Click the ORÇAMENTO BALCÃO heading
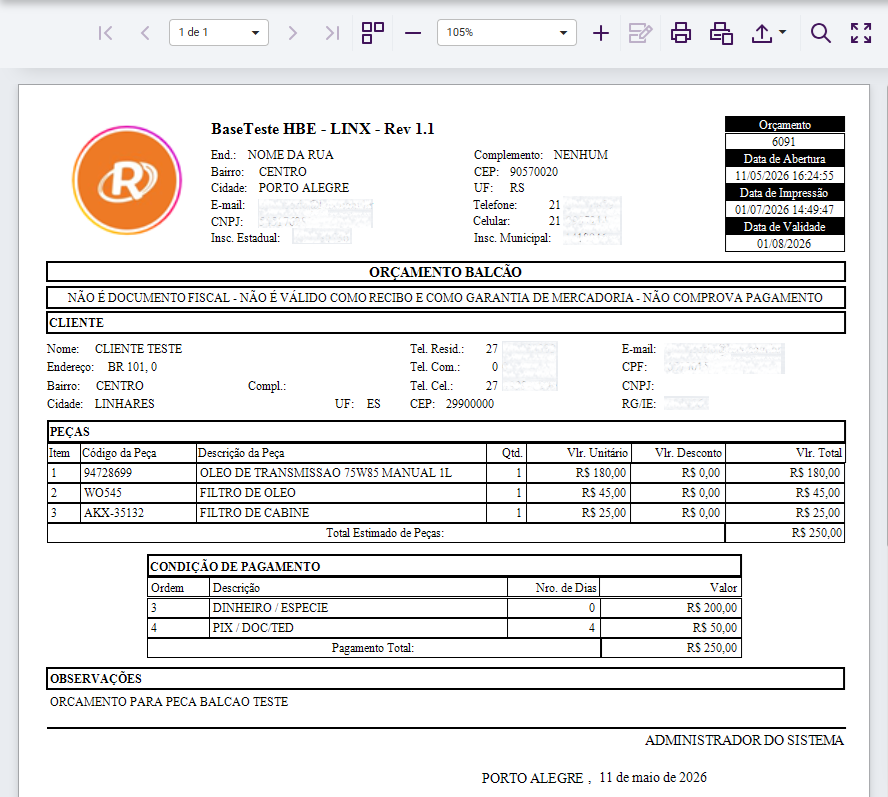The height and width of the screenshot is (797, 888). 445,272
